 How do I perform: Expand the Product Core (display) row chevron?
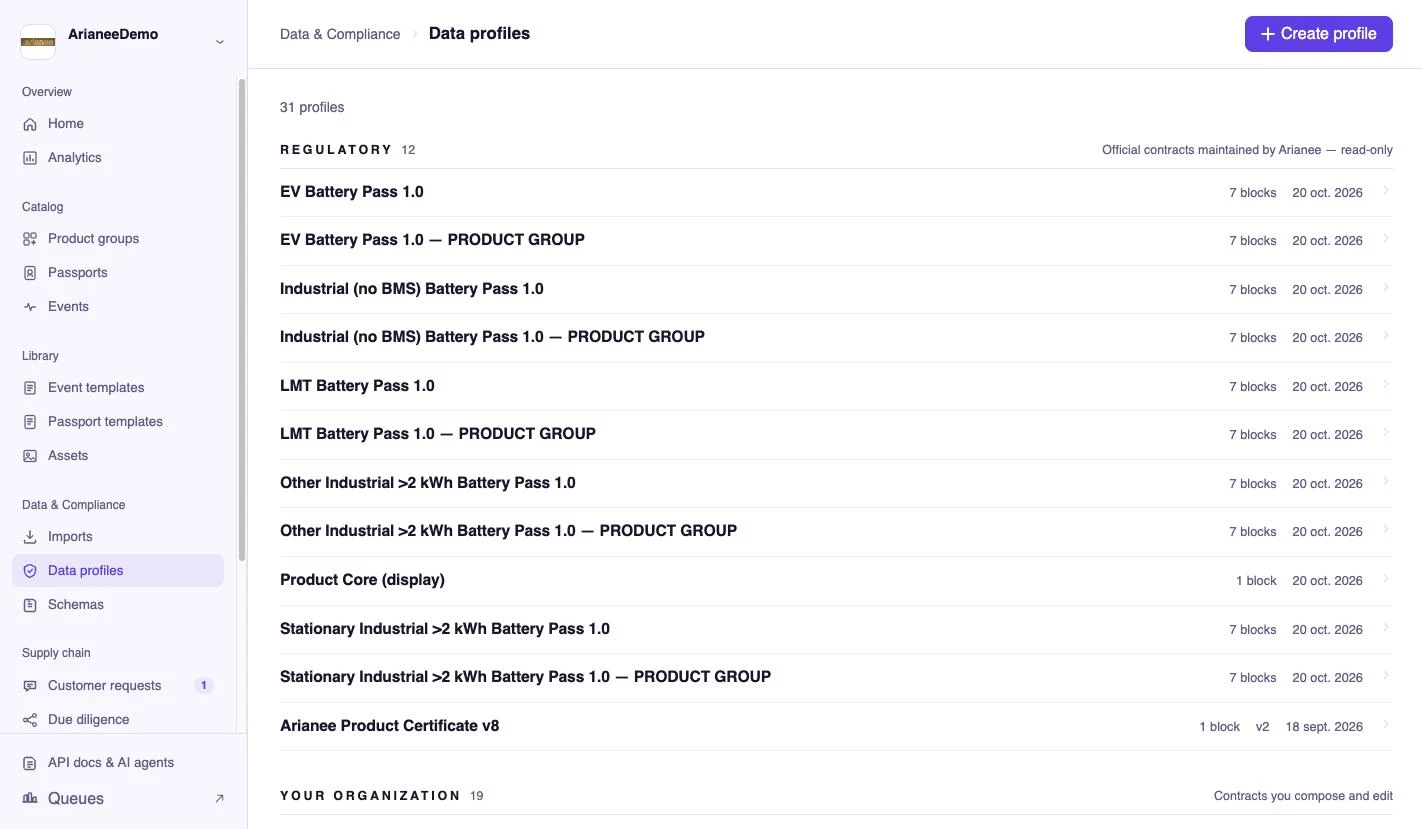pos(1386,579)
